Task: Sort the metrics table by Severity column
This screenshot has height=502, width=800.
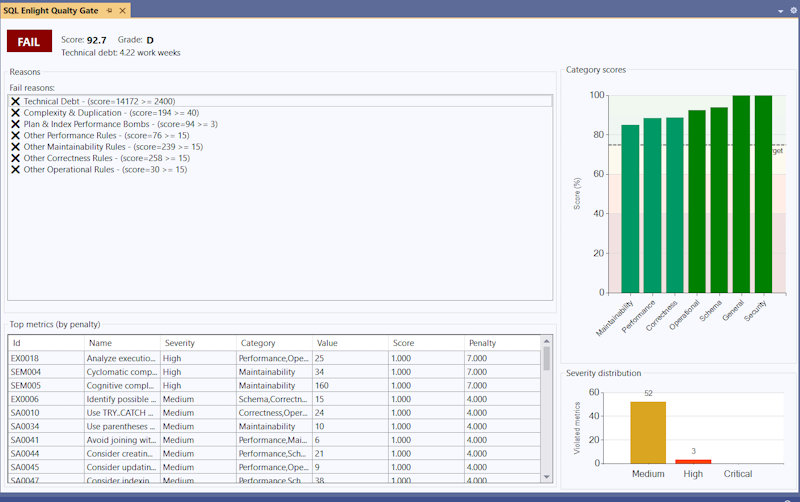Action: (197, 343)
